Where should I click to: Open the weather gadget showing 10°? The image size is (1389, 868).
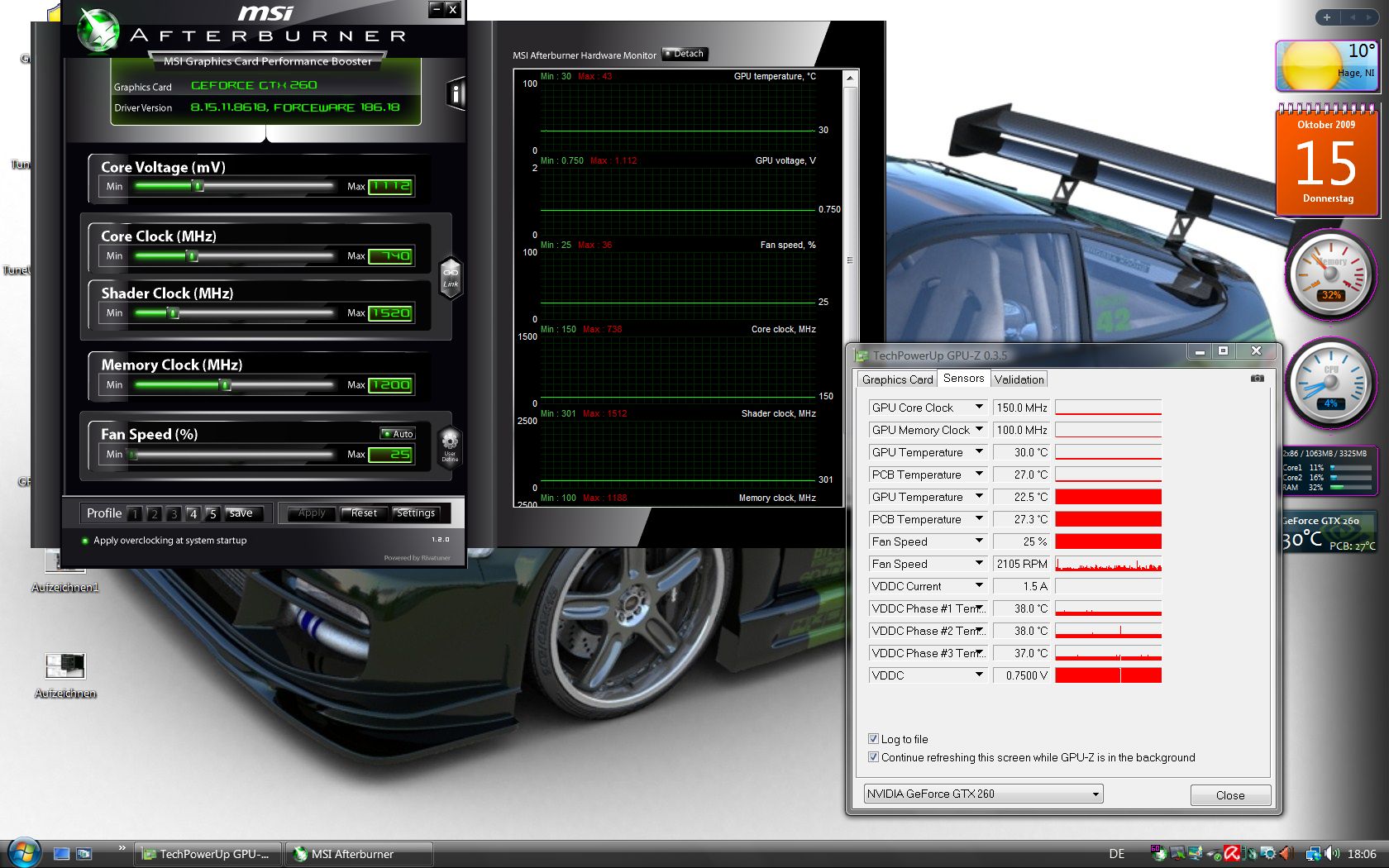coord(1326,66)
